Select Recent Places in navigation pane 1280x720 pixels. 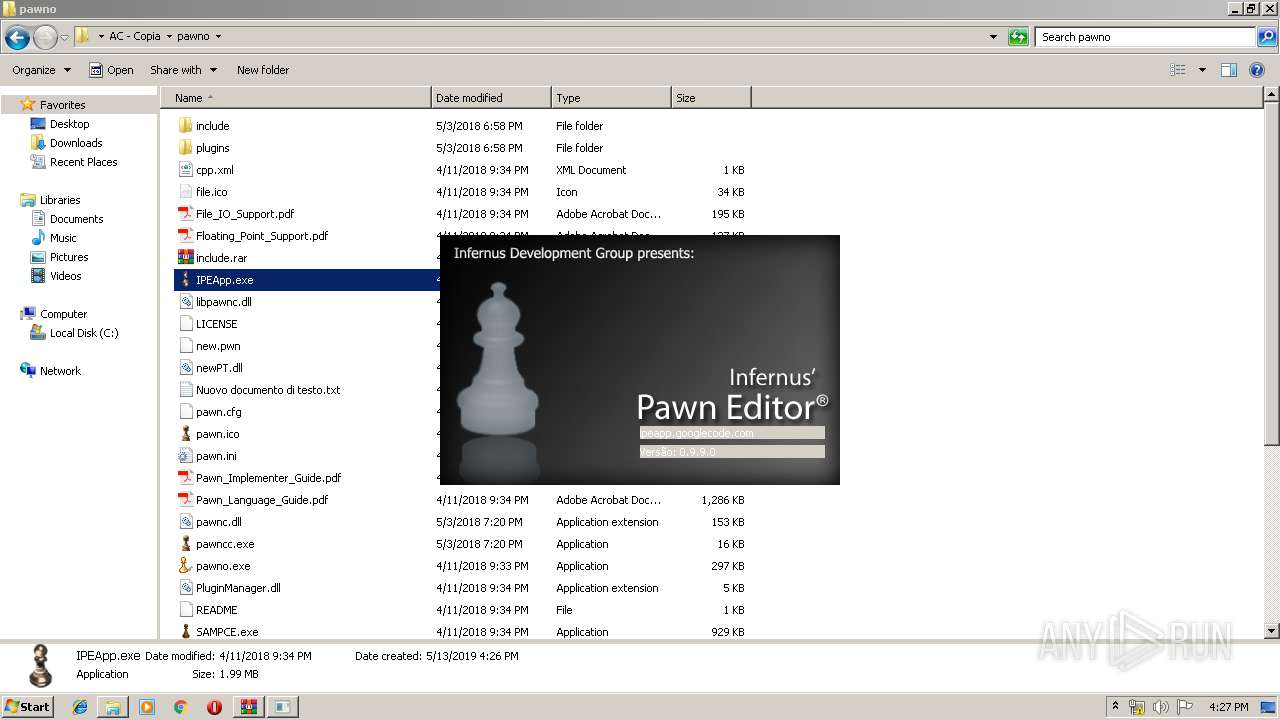83,162
